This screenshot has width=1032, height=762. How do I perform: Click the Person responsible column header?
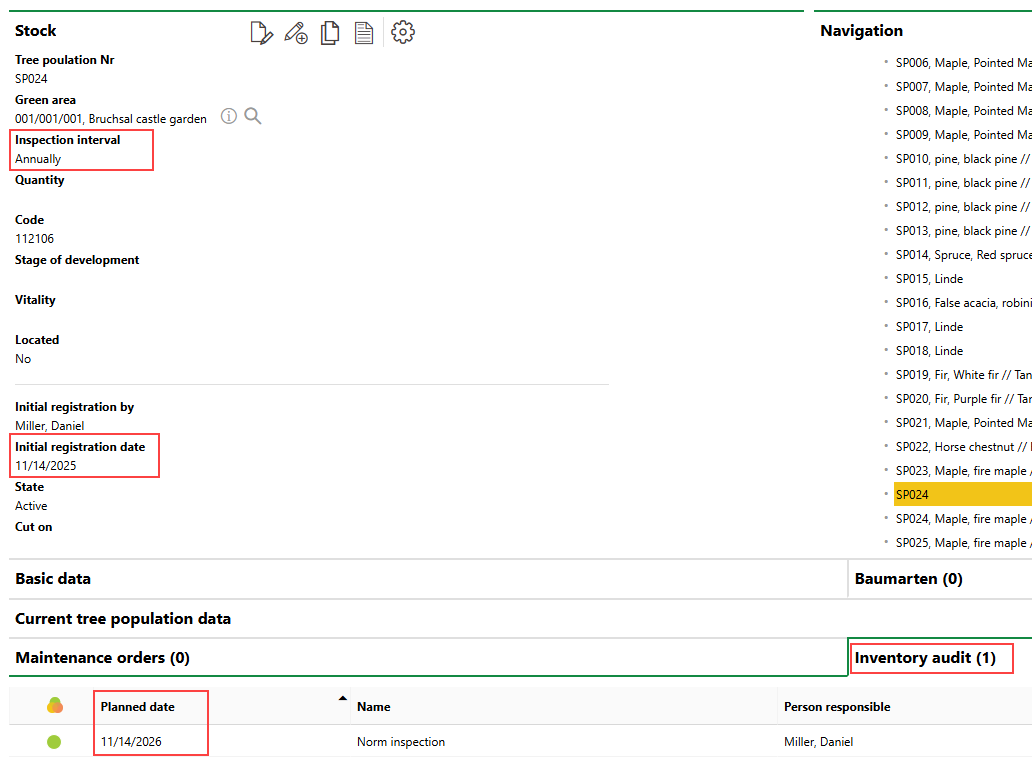tap(837, 707)
